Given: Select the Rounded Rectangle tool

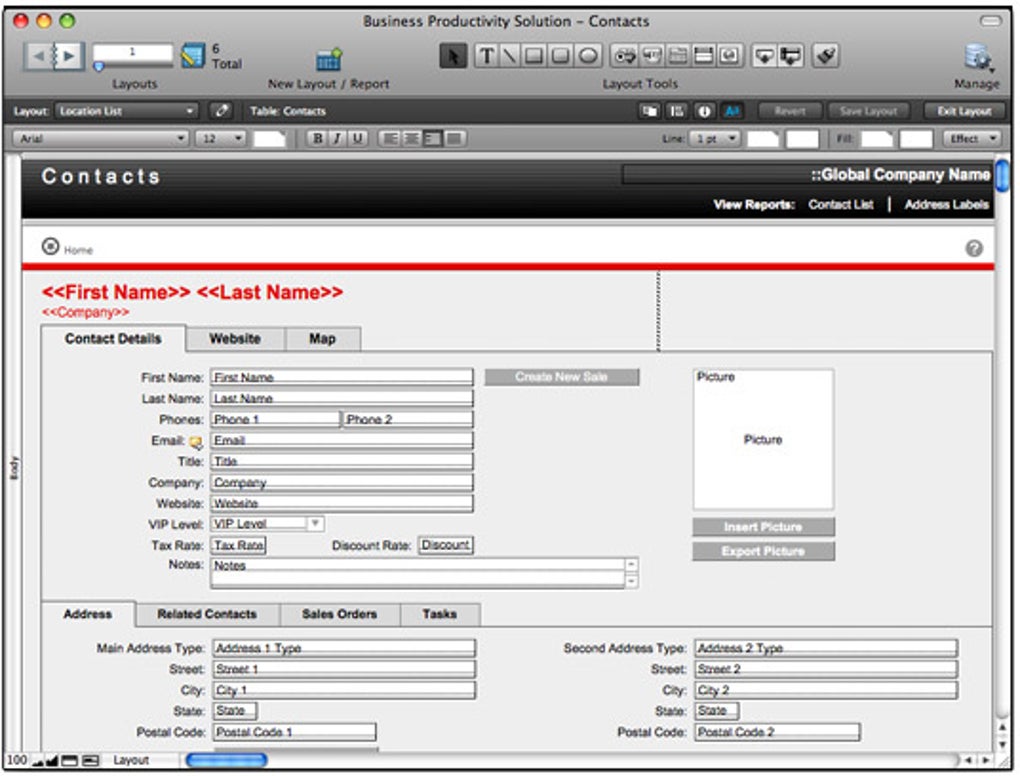Looking at the screenshot, I should 559,57.
